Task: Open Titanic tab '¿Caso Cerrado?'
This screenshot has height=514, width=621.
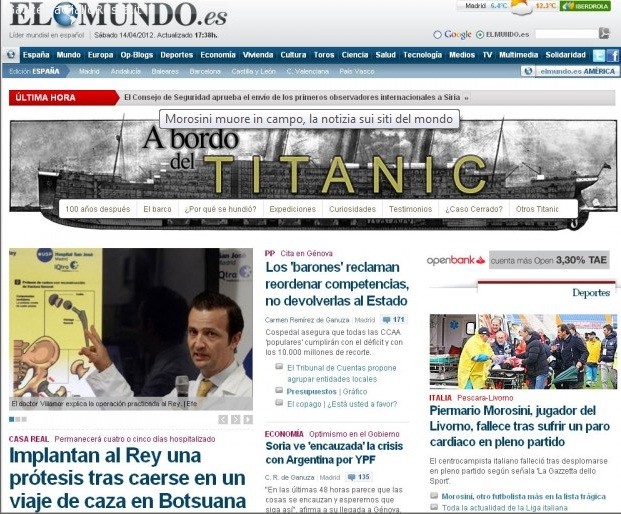Action: tap(474, 209)
